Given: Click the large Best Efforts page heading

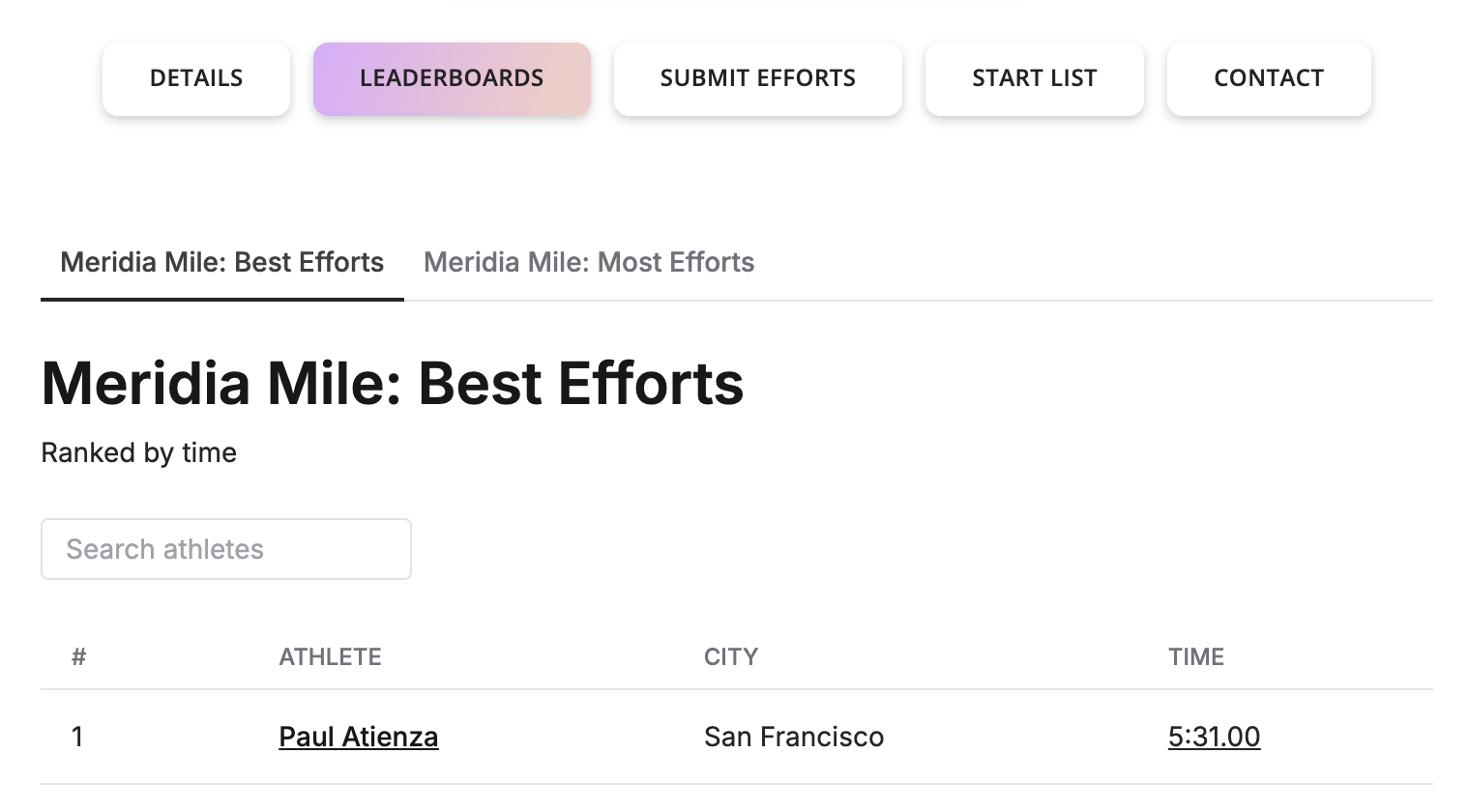Looking at the screenshot, I should (x=392, y=383).
